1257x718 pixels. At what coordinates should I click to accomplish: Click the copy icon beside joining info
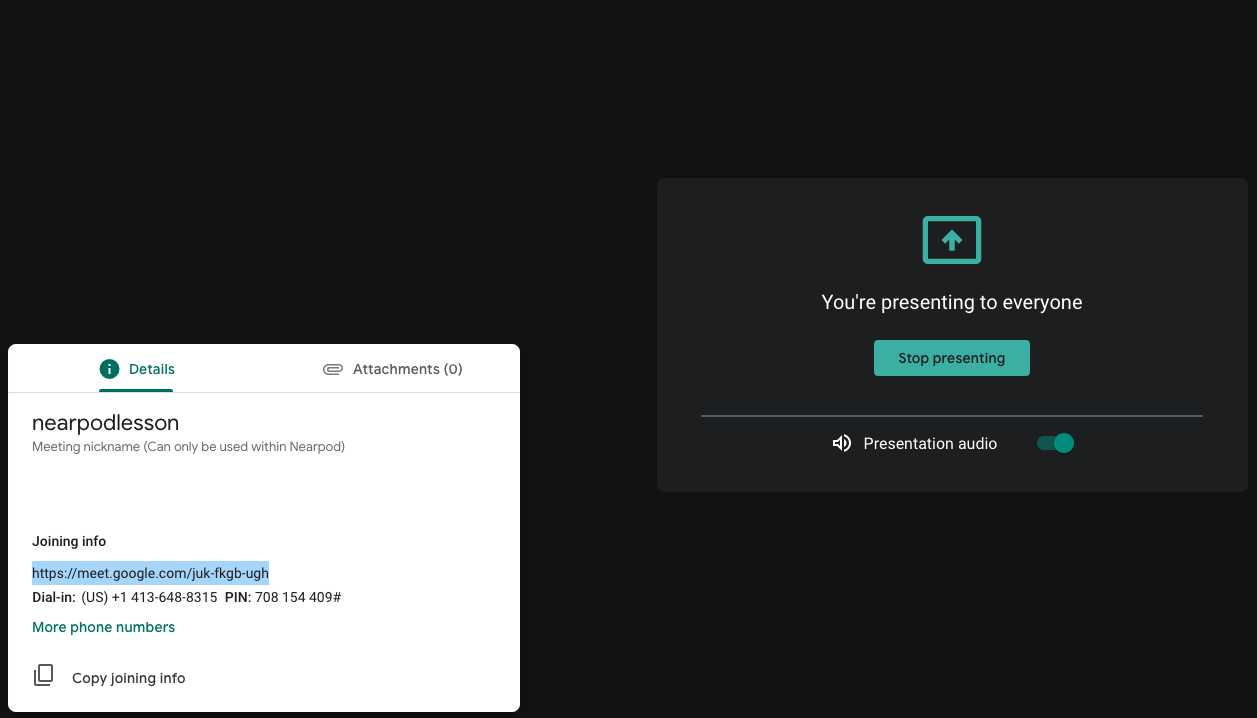pos(43,676)
